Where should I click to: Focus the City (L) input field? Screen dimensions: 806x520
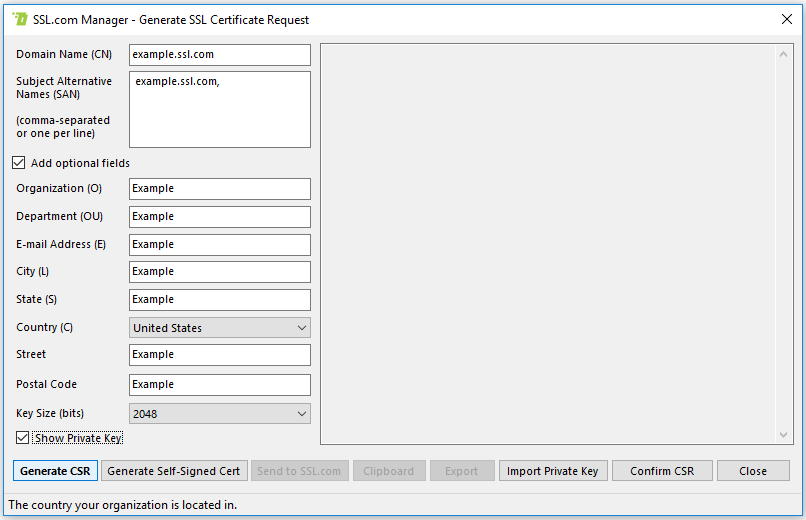click(220, 272)
